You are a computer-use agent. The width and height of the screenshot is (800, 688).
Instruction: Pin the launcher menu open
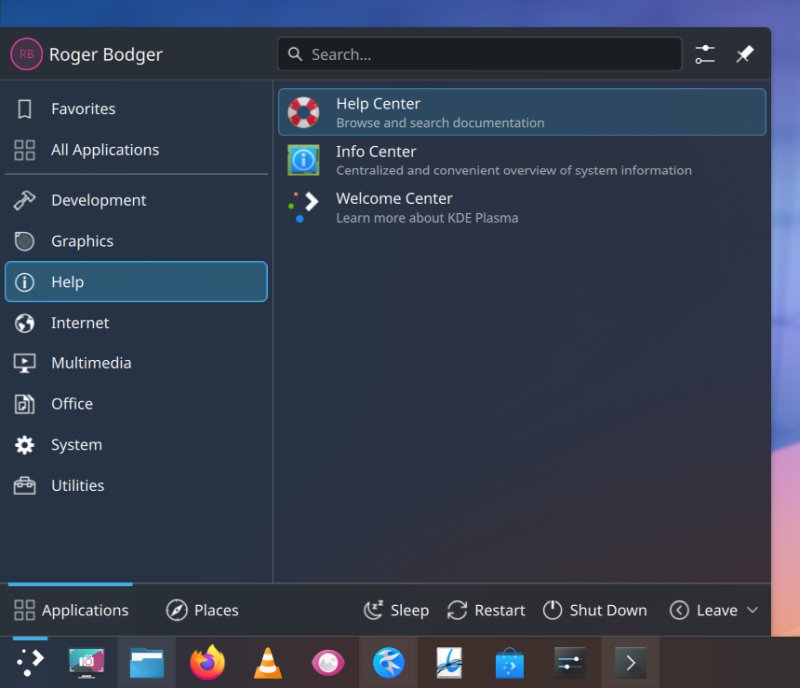[x=744, y=54]
